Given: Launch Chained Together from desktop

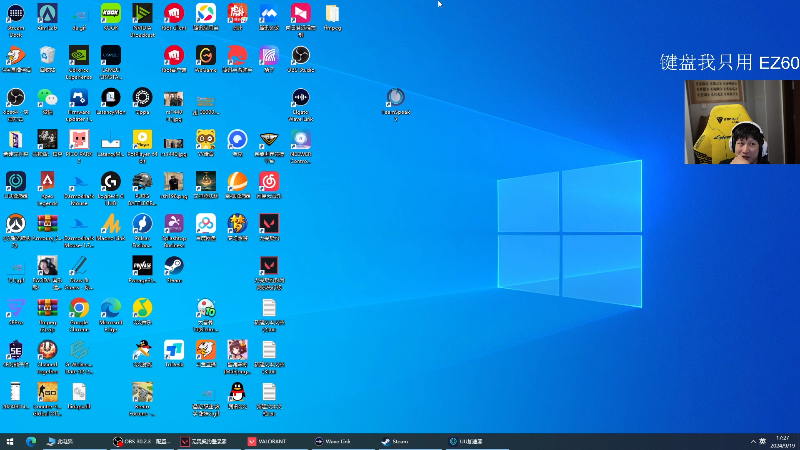Looking at the screenshot, I should pyautogui.click(x=47, y=357).
